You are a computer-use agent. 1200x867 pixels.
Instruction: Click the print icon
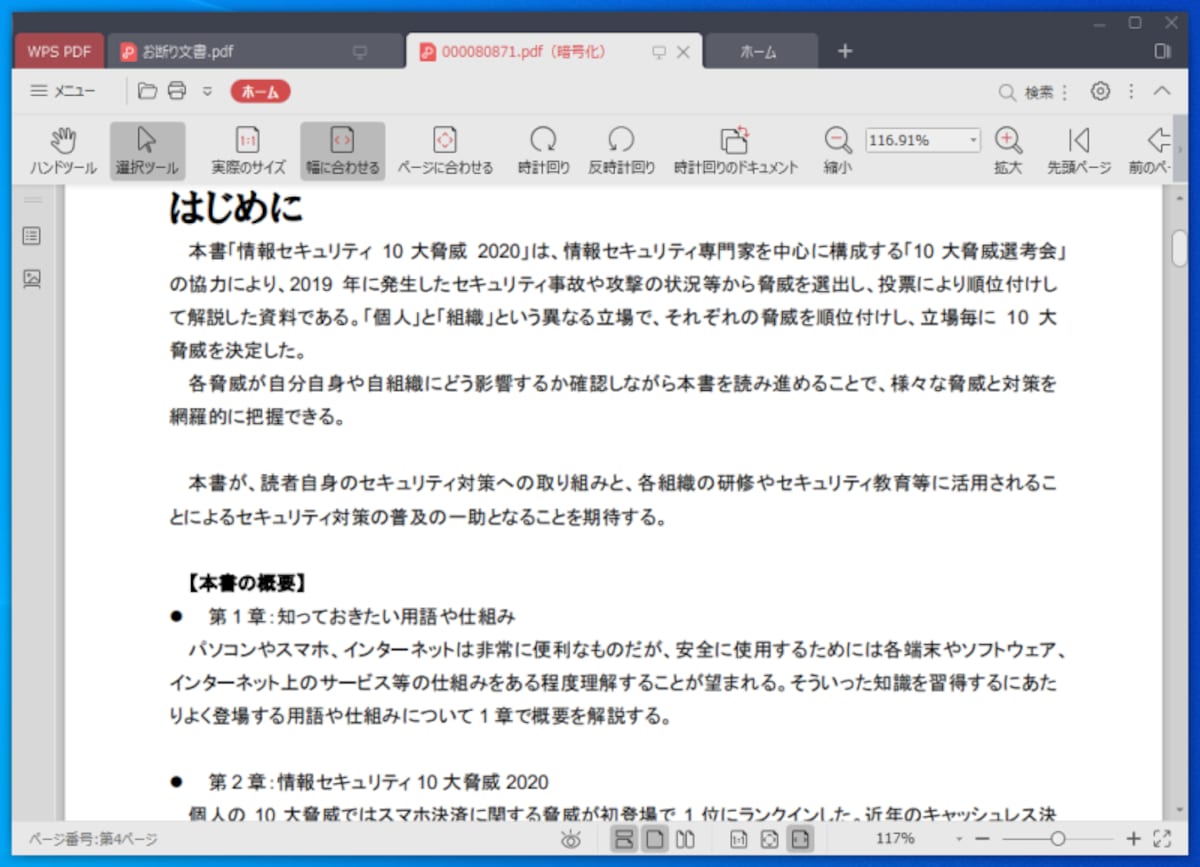click(177, 91)
